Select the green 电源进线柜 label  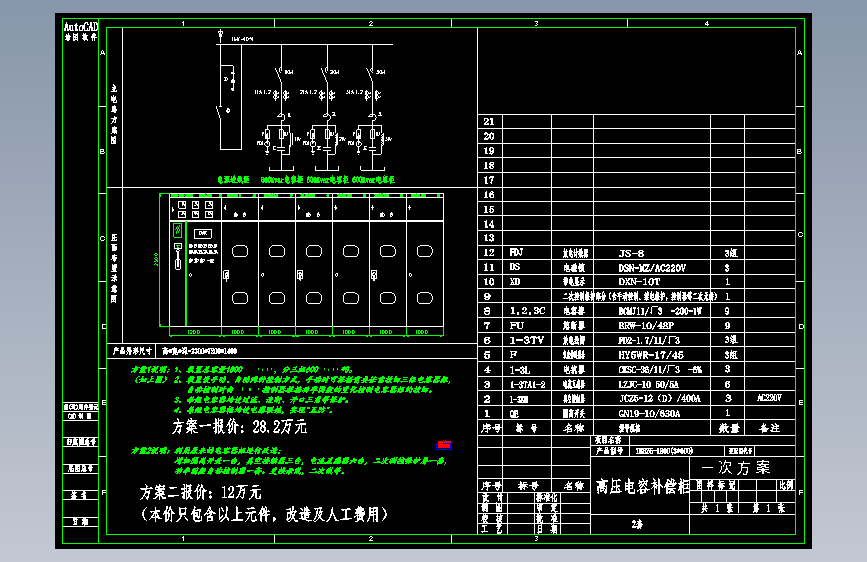(x=233, y=180)
